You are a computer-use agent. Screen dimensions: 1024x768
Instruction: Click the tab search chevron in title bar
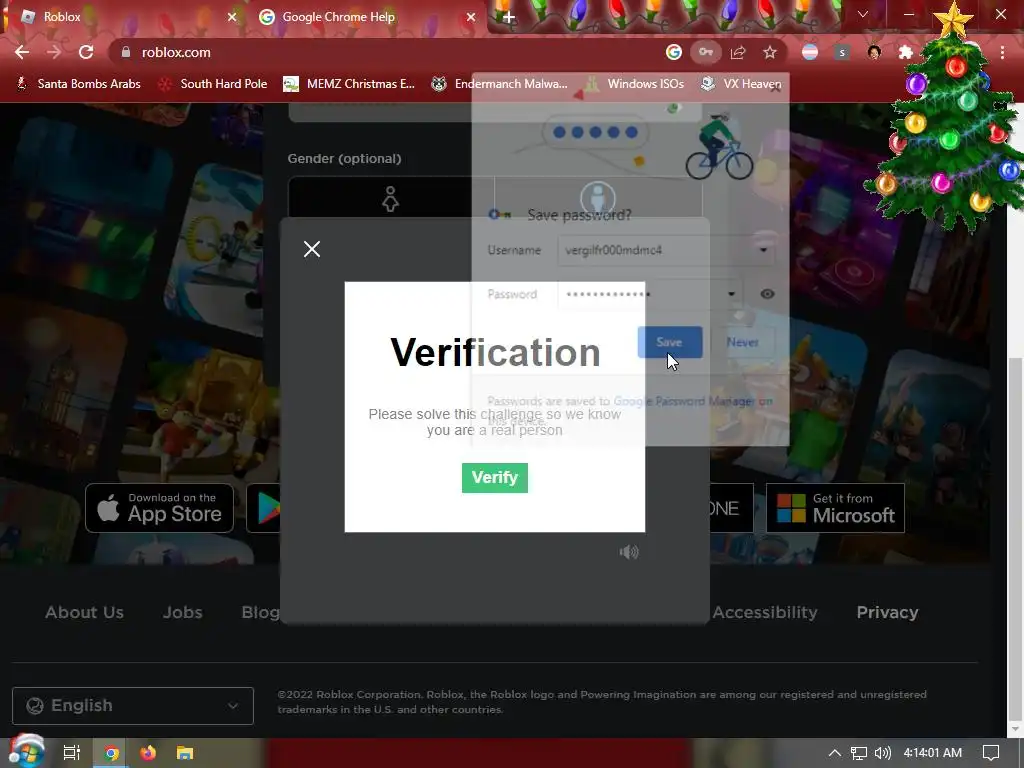863,14
